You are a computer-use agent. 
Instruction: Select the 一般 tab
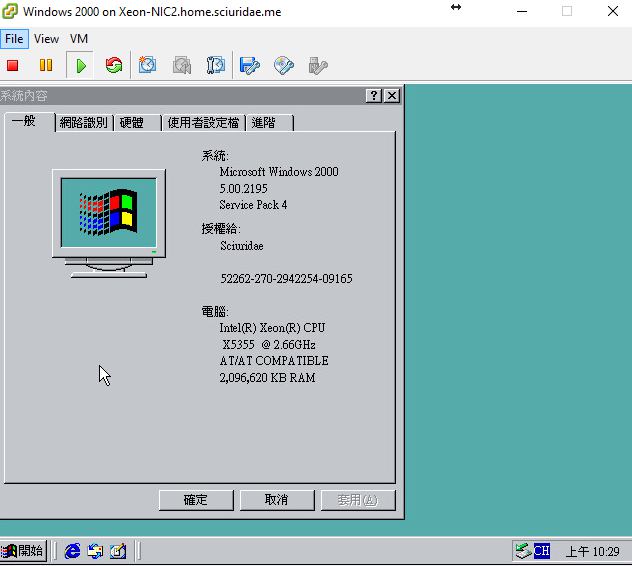tap(29, 121)
